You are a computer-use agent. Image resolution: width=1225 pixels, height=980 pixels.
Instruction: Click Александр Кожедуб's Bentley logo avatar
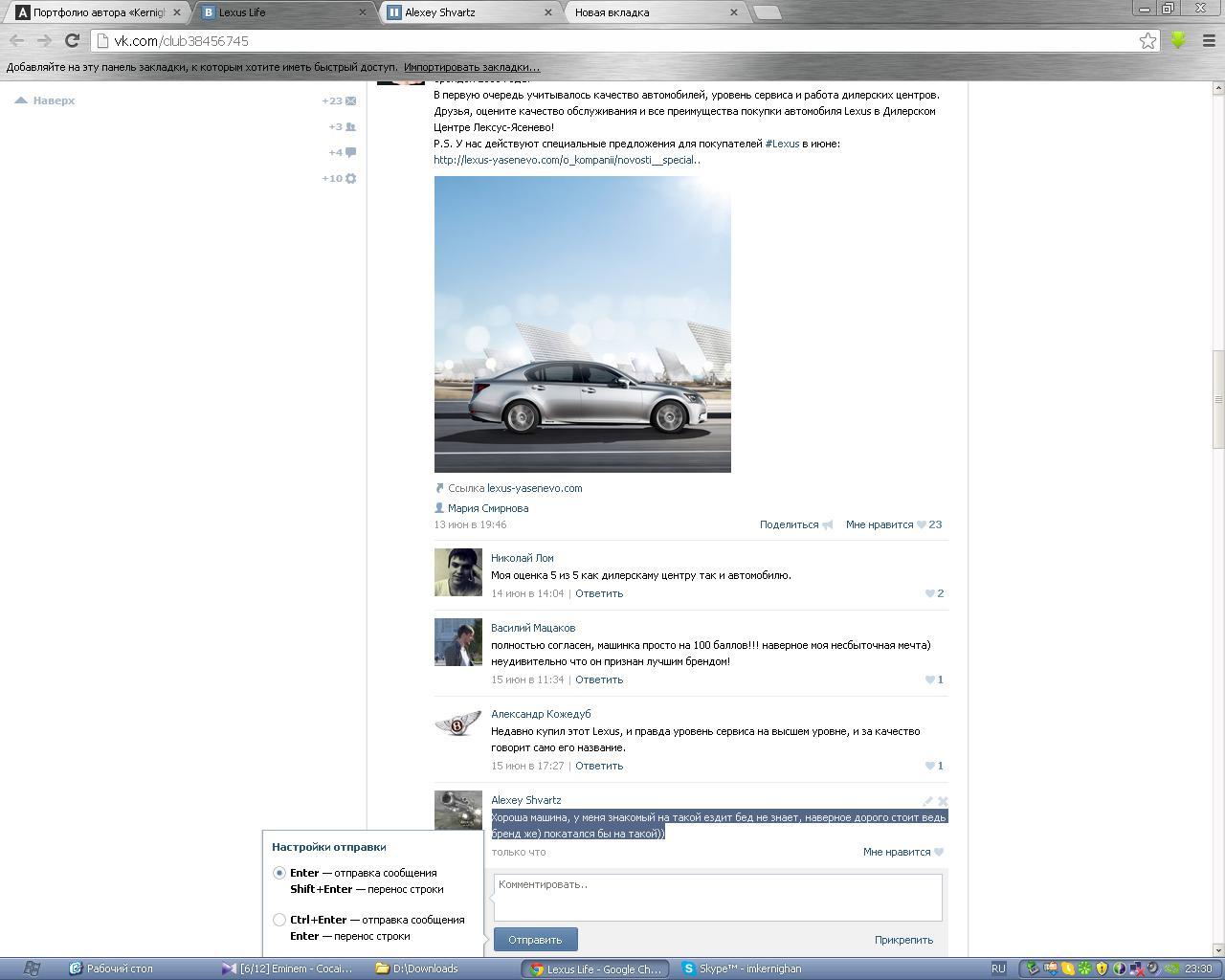pos(458,724)
